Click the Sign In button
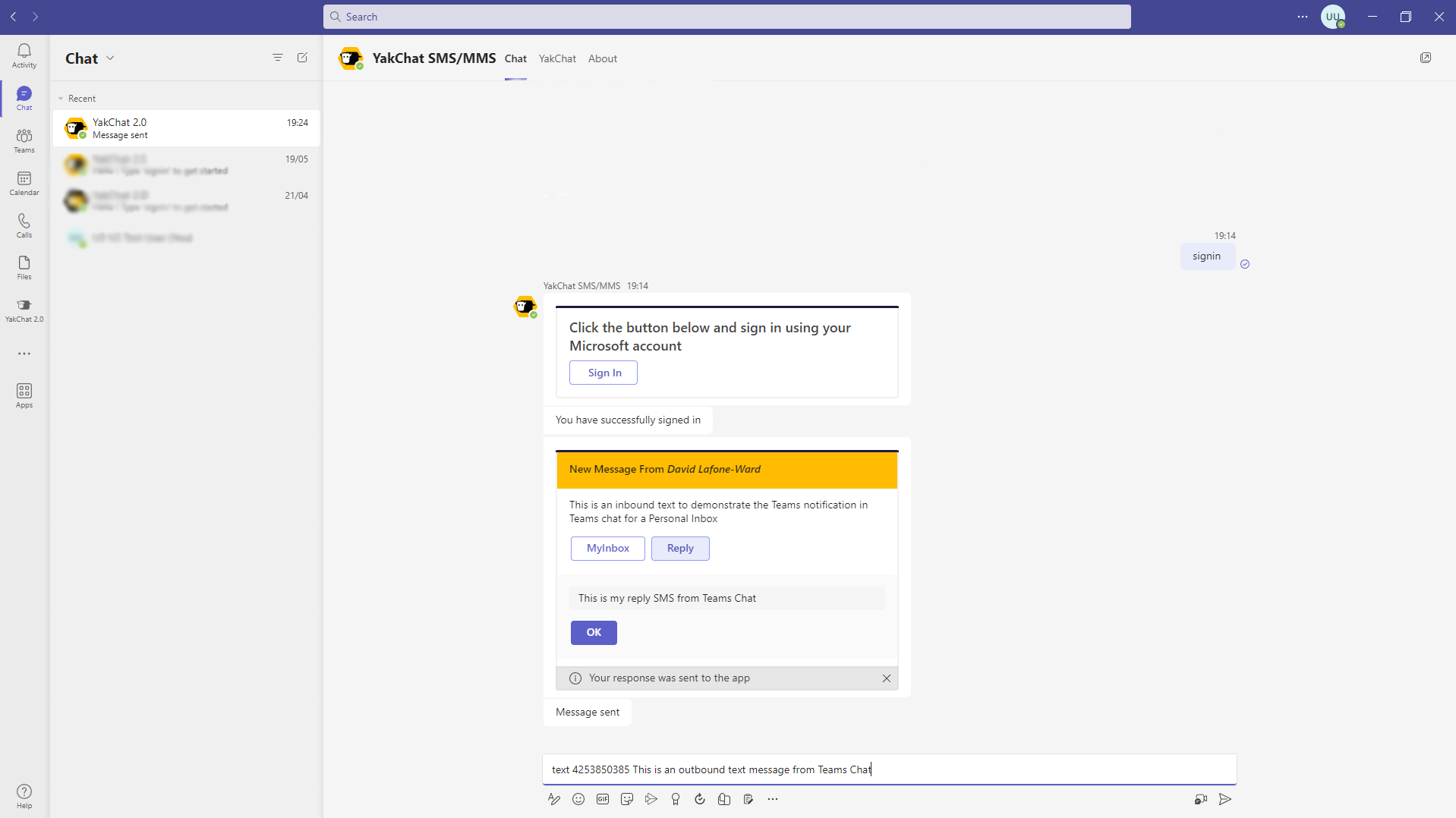 [x=604, y=373]
